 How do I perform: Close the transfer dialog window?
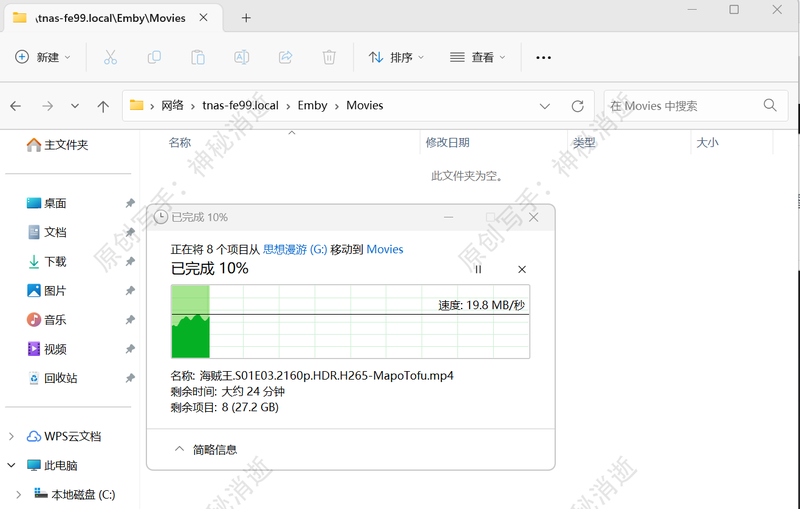(534, 217)
